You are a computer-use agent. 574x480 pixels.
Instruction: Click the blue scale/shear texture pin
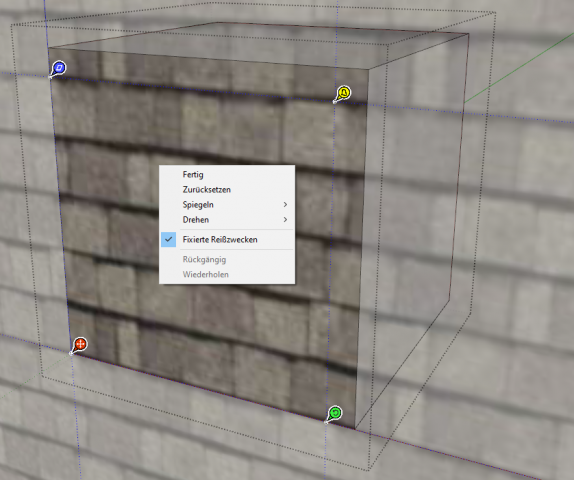pos(59,68)
